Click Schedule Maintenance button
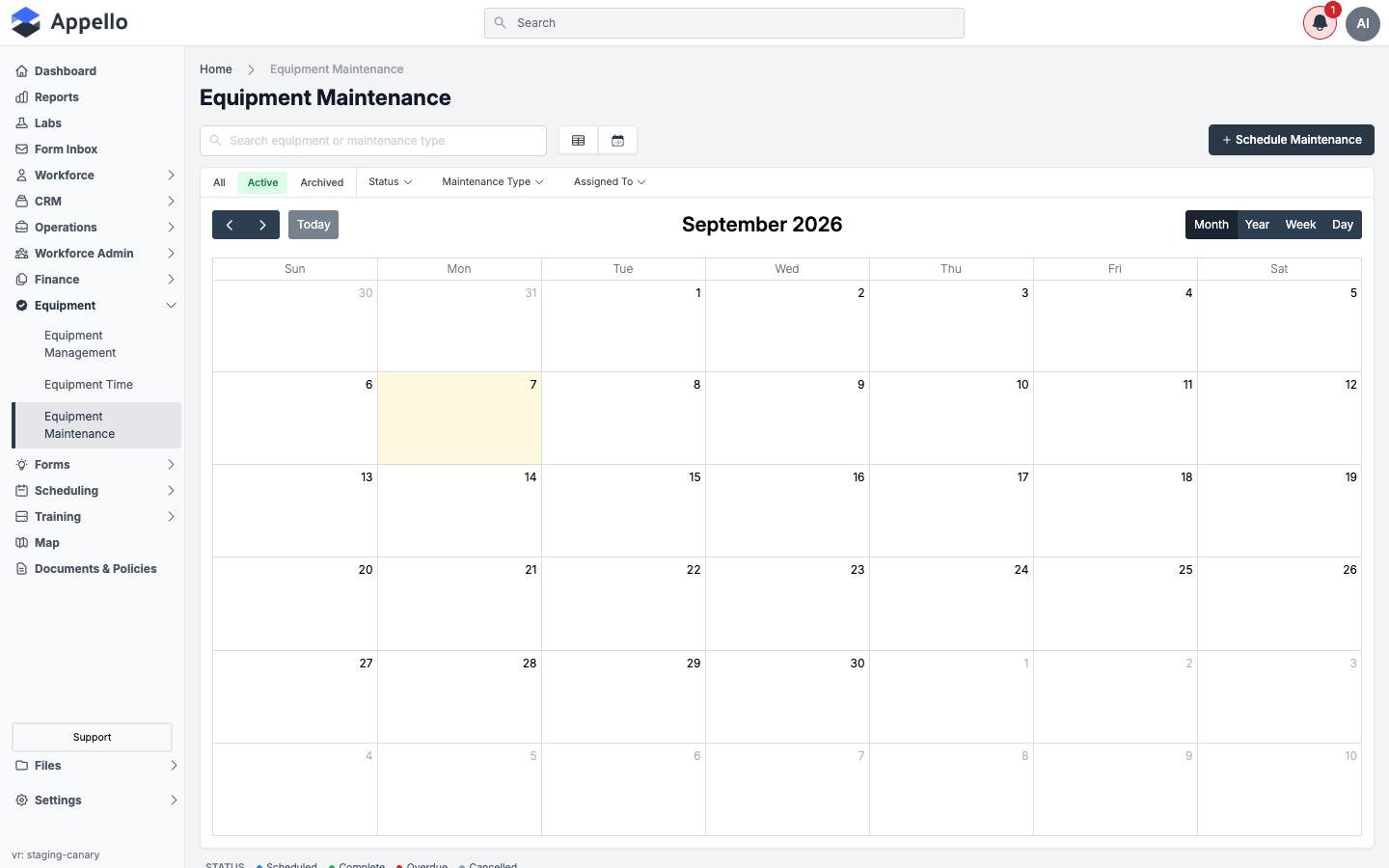 pos(1292,140)
